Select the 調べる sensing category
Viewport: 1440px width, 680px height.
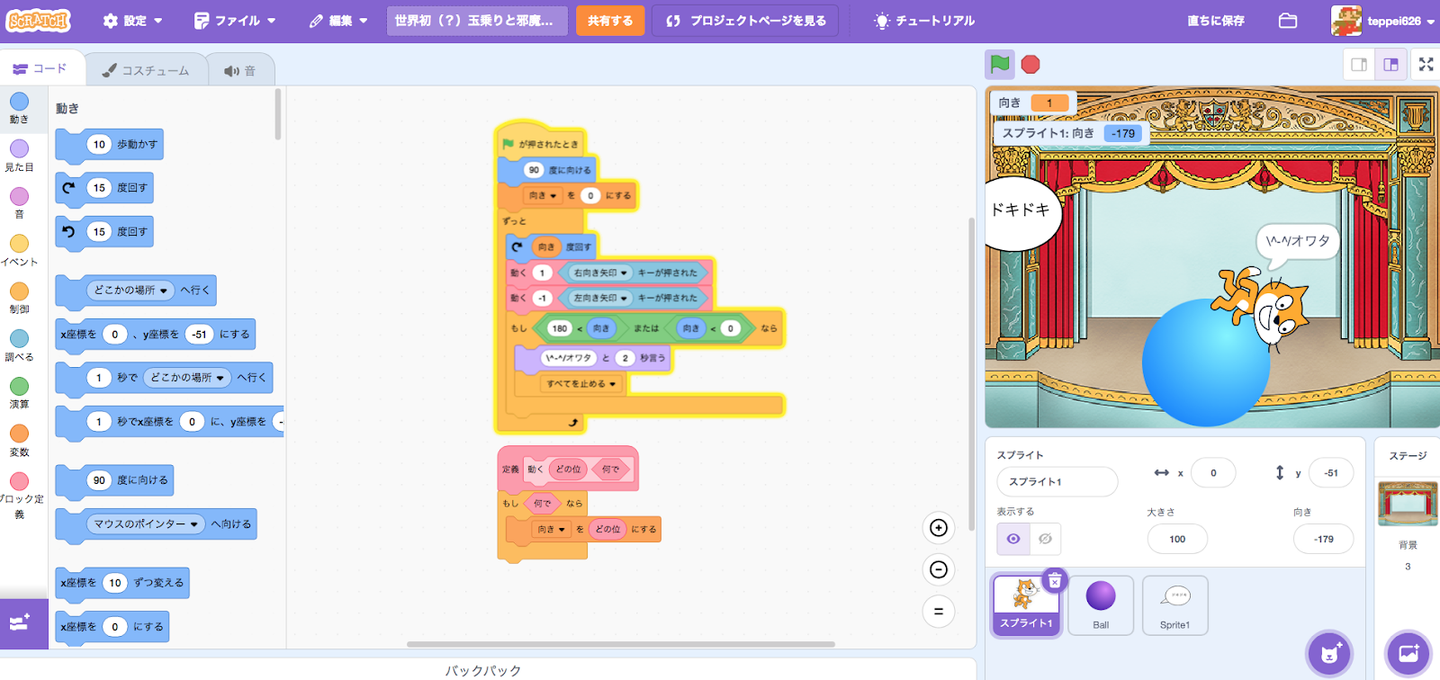point(19,346)
